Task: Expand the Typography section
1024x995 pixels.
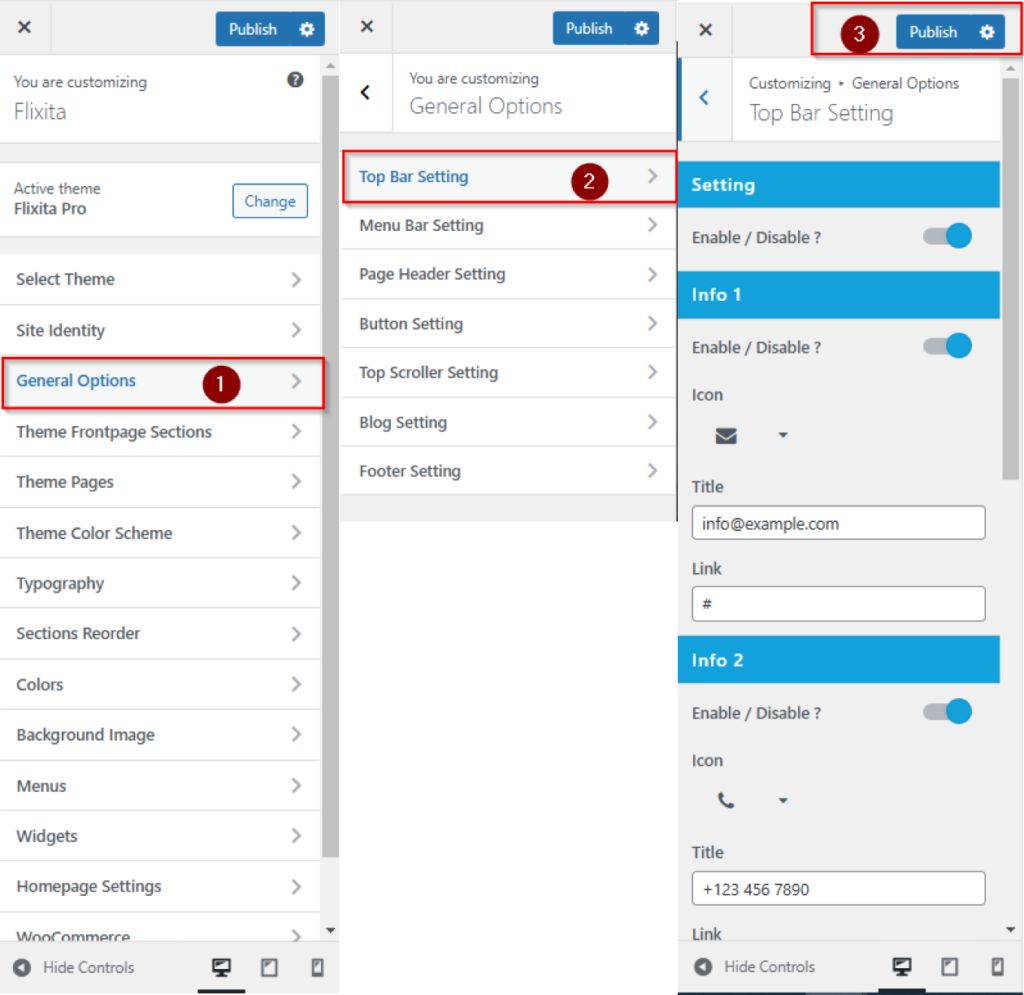Action: 160,583
